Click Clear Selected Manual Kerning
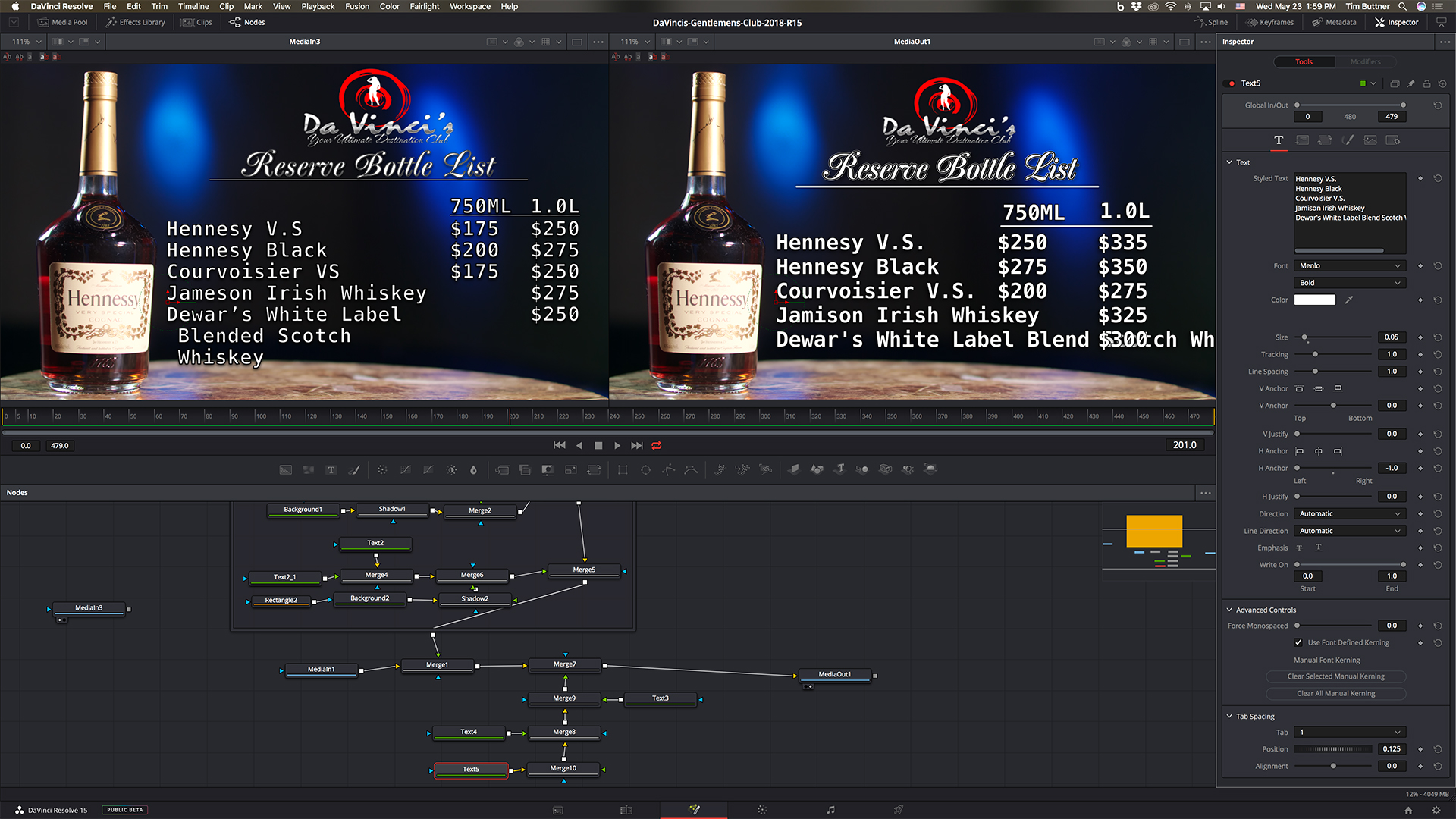This screenshot has height=819, width=1456. pos(1335,676)
